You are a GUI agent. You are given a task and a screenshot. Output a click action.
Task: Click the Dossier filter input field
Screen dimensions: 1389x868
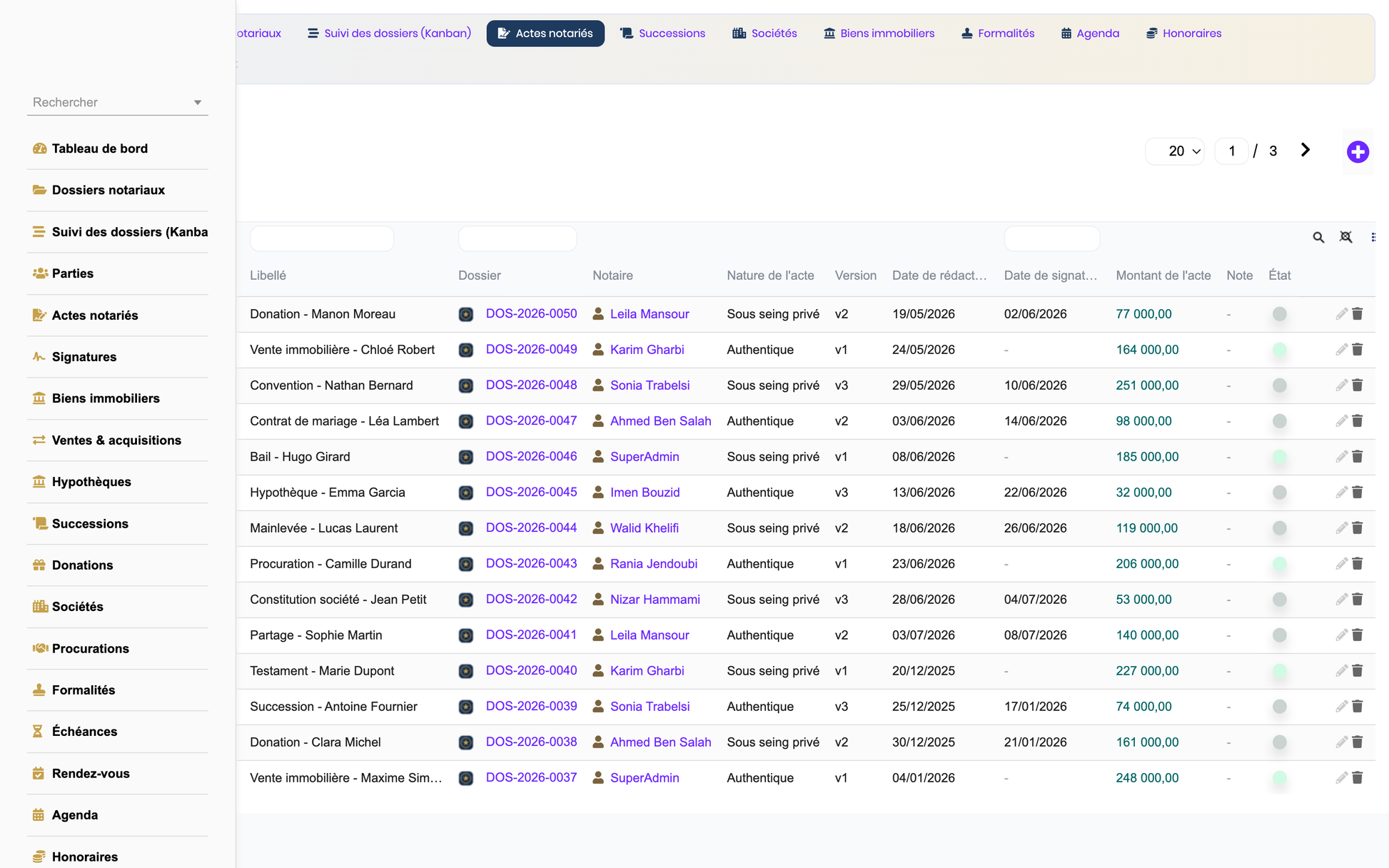pyautogui.click(x=517, y=238)
